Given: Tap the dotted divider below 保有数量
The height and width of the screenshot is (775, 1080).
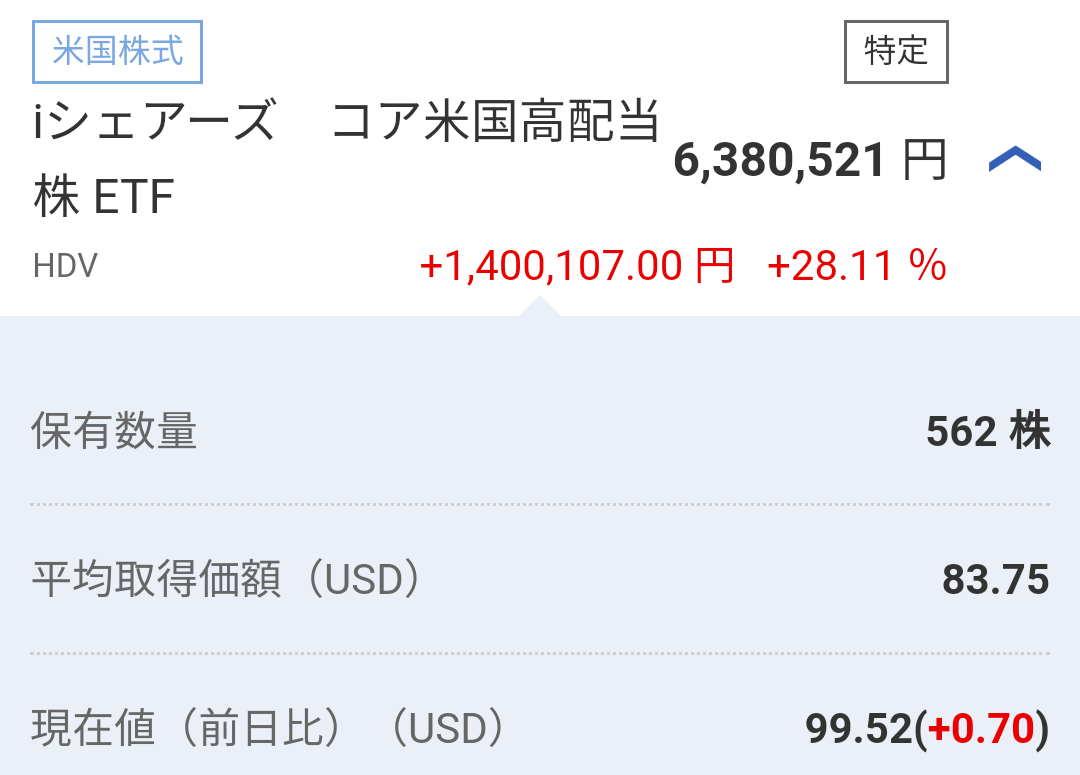Looking at the screenshot, I should 540,505.
